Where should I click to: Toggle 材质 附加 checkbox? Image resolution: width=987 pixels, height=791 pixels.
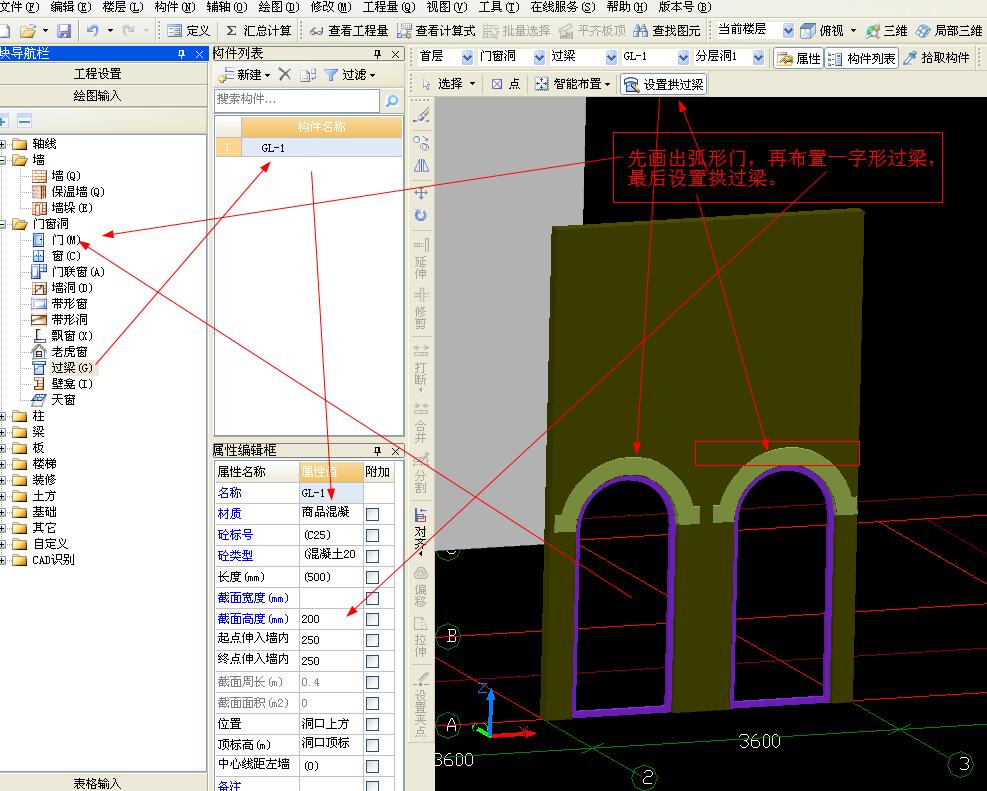pyautogui.click(x=373, y=514)
